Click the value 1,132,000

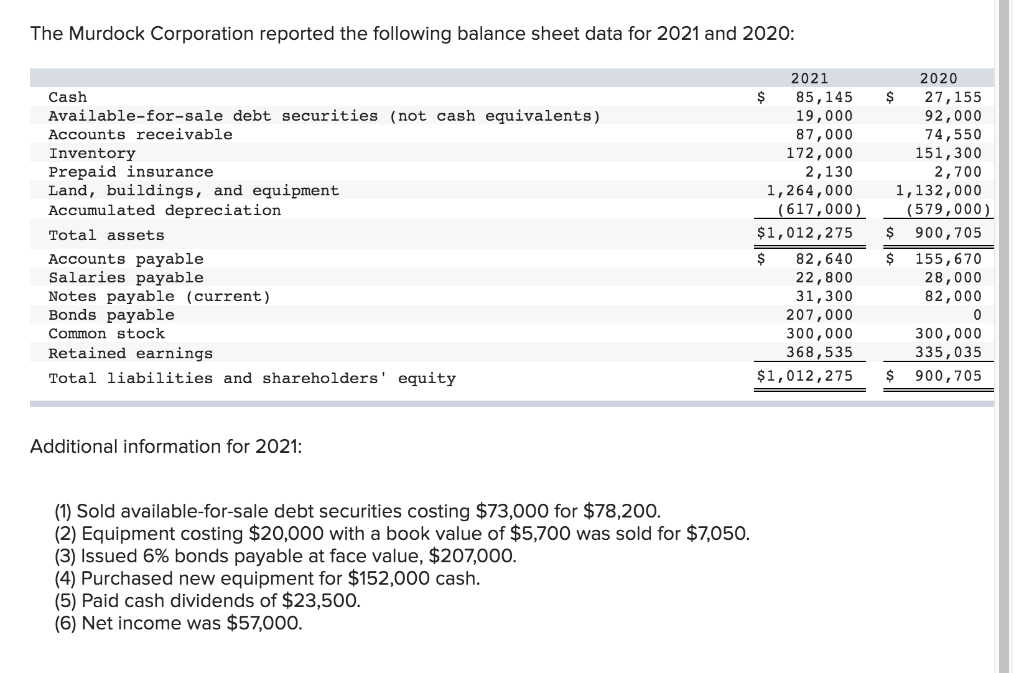pos(938,191)
